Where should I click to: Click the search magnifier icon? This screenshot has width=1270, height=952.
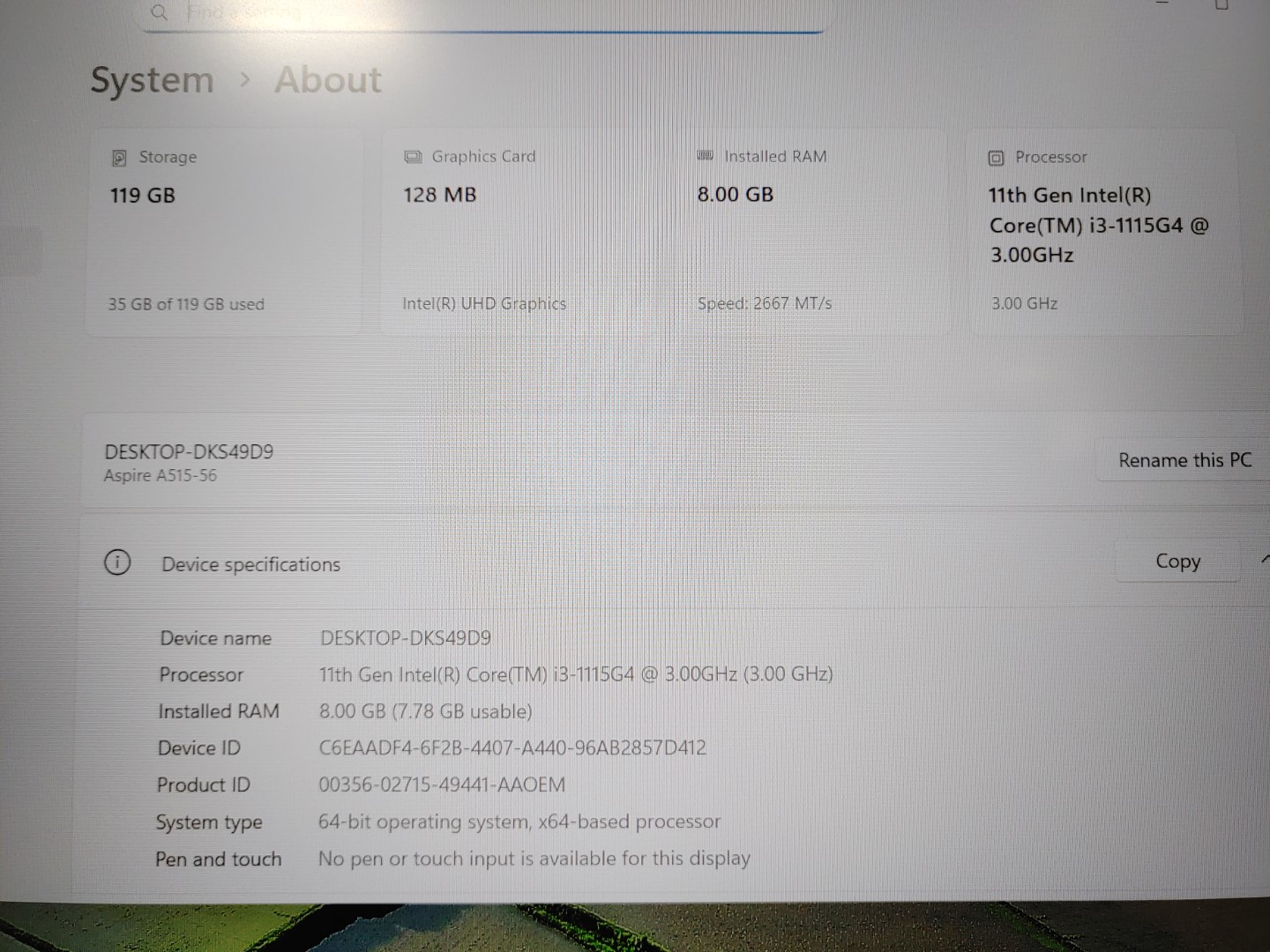coord(160,12)
